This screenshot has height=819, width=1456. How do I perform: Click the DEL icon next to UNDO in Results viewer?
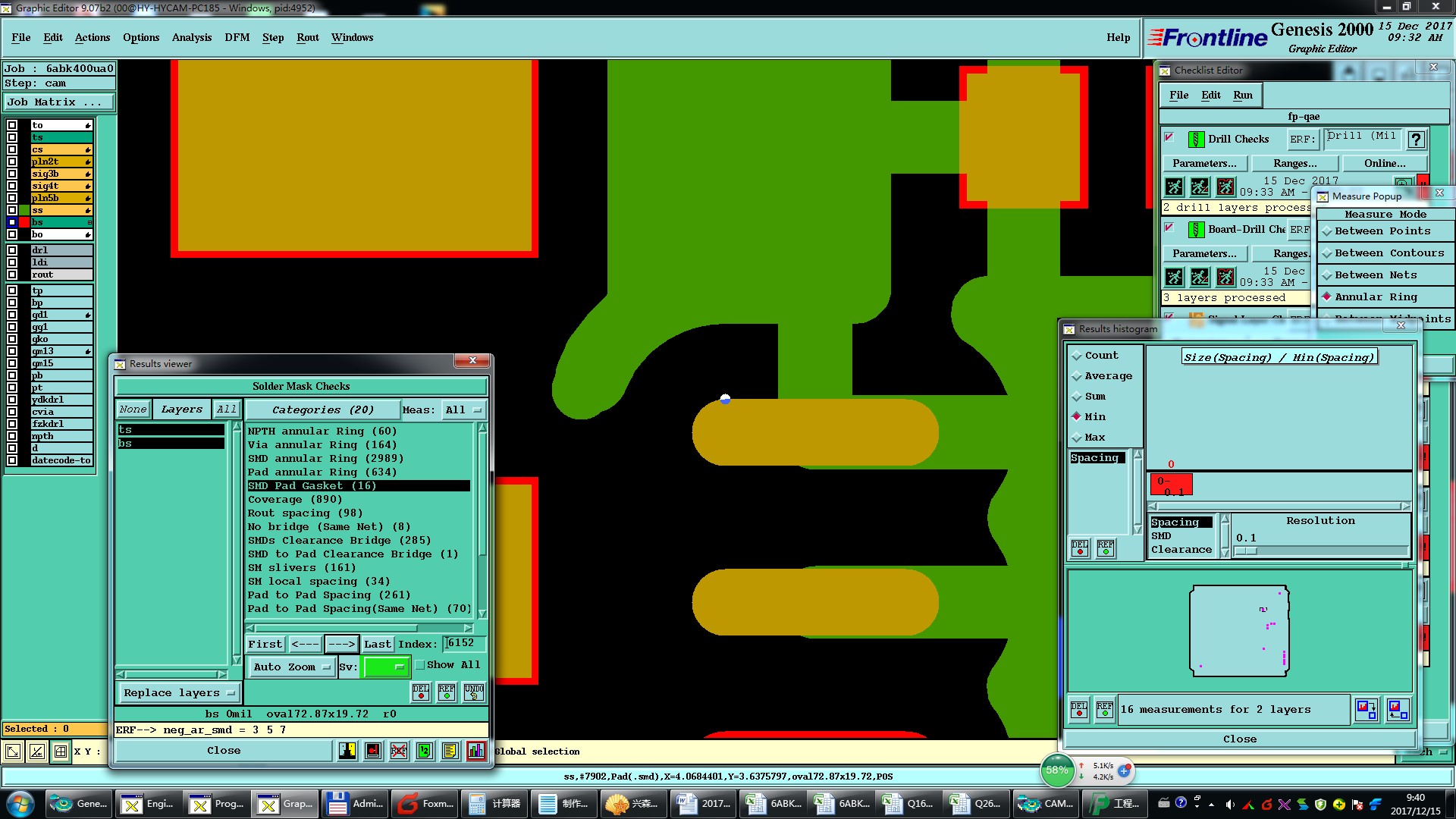(421, 692)
